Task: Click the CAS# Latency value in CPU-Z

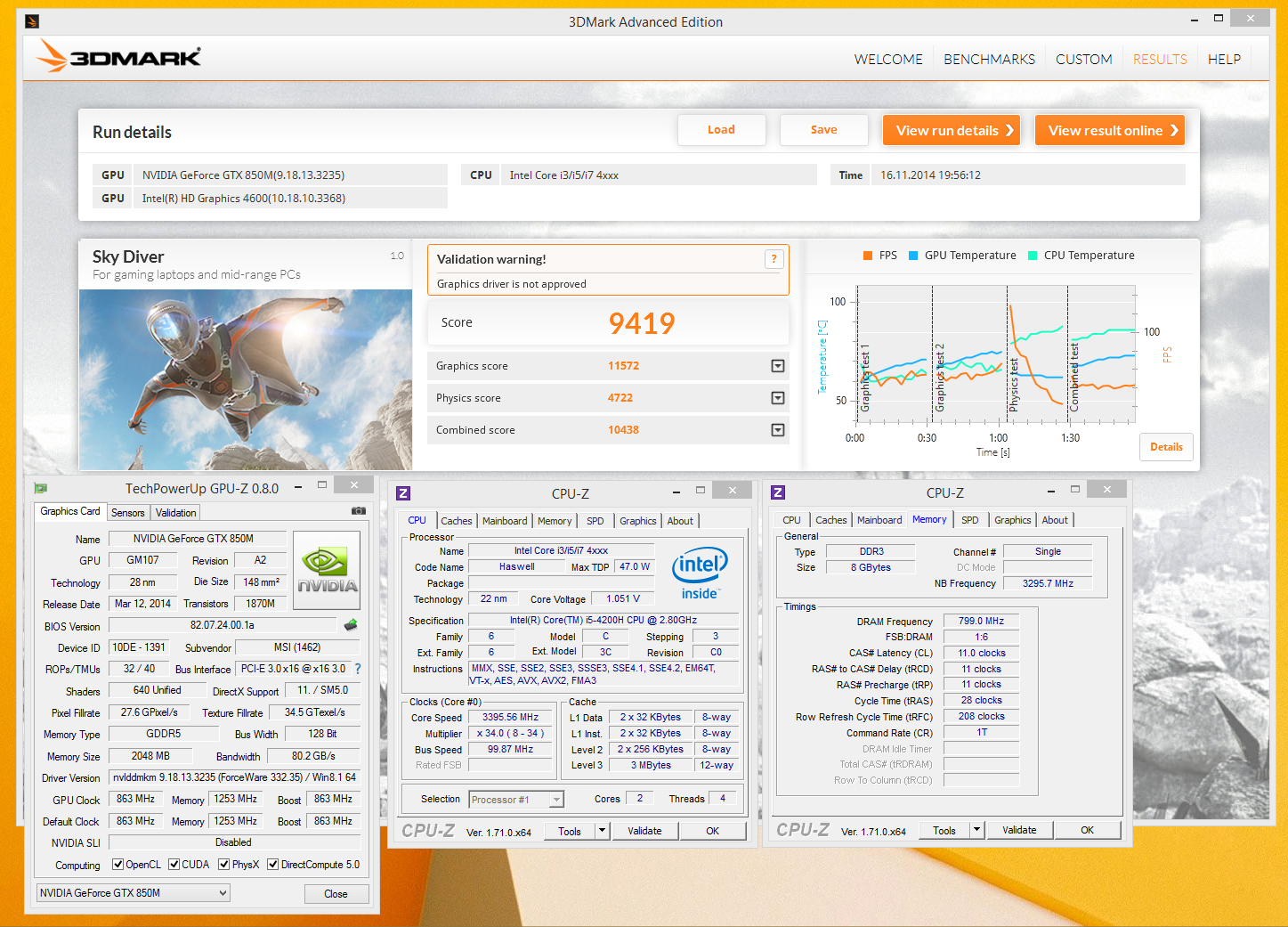Action: (981, 653)
